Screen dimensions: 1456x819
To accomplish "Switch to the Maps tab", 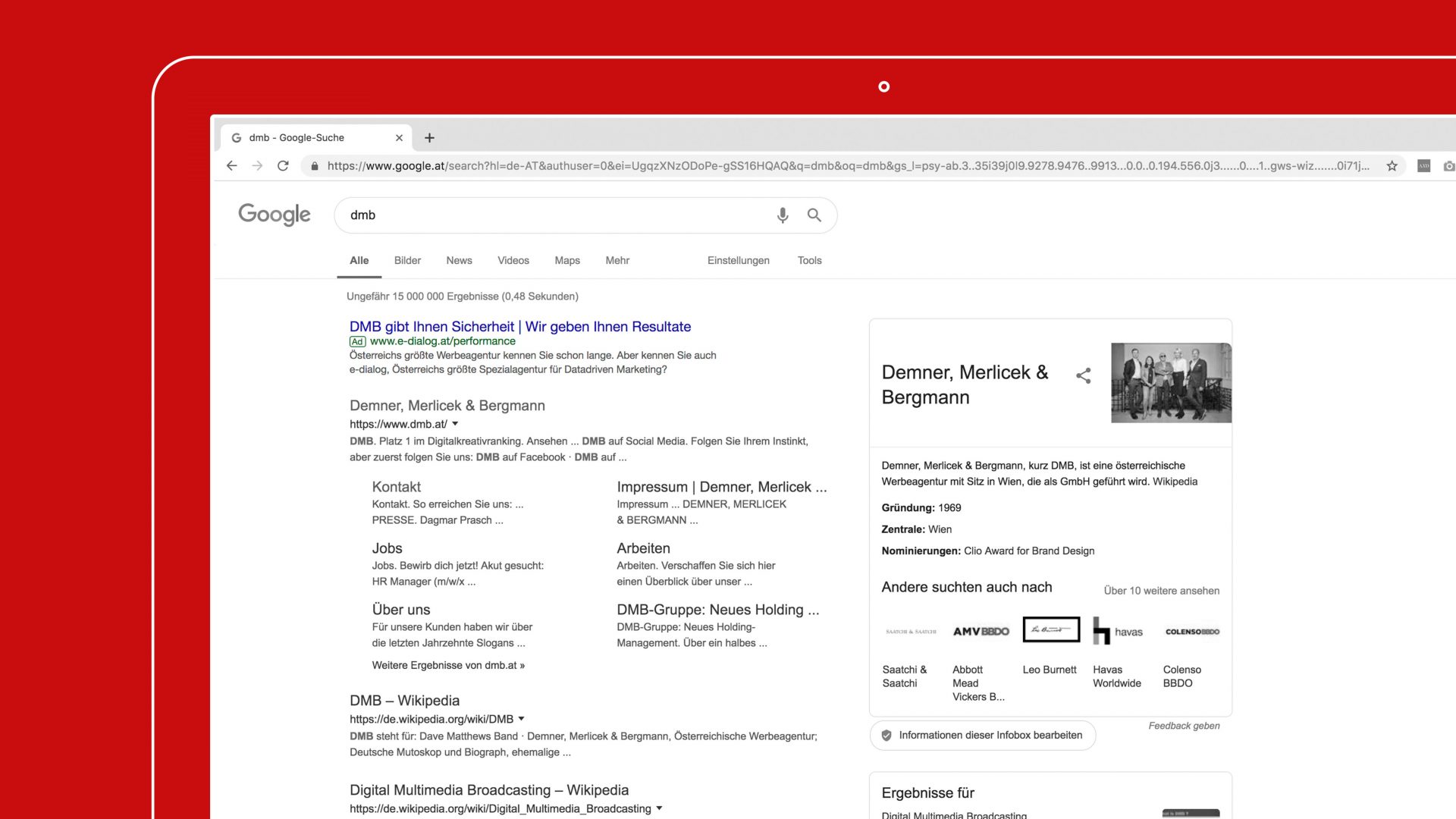I will [567, 260].
